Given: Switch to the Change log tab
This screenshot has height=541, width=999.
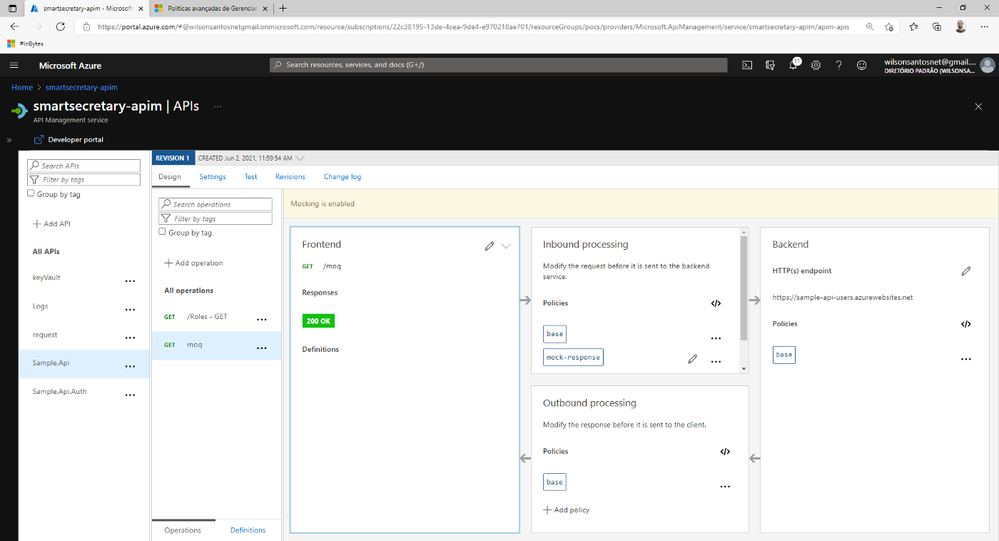Looking at the screenshot, I should tap(342, 177).
